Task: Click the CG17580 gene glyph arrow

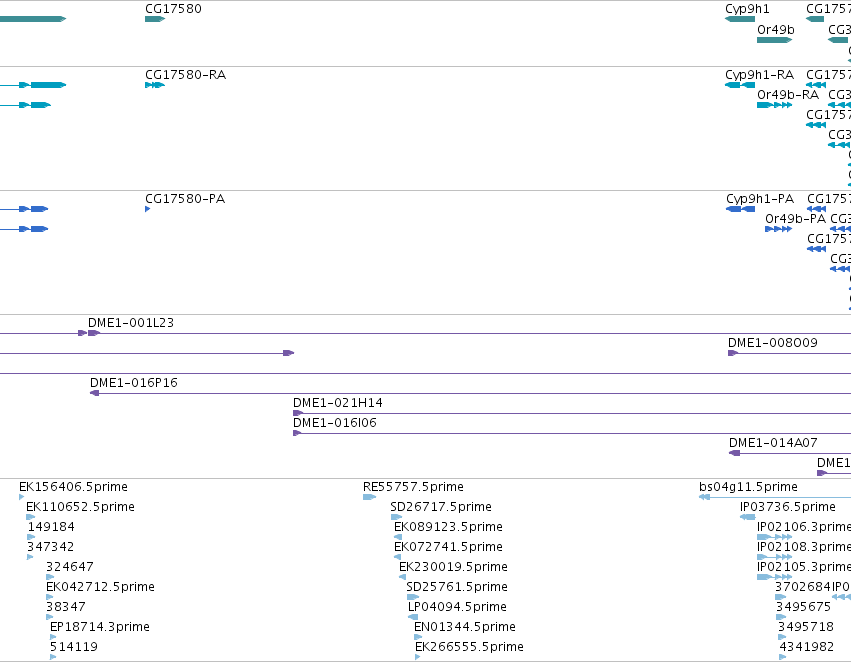Action: tap(155, 19)
